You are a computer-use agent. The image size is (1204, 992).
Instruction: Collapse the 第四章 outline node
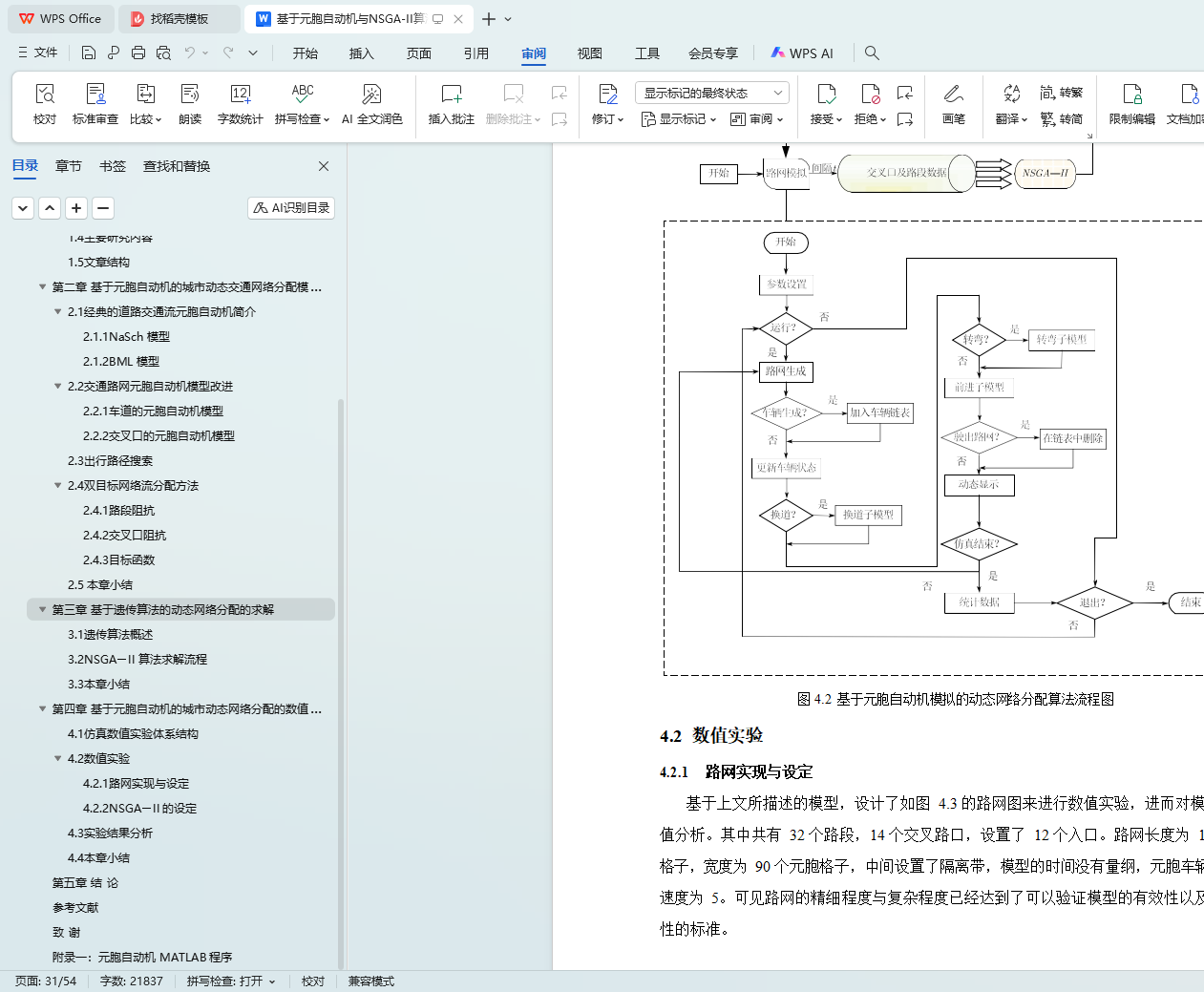[43, 708]
